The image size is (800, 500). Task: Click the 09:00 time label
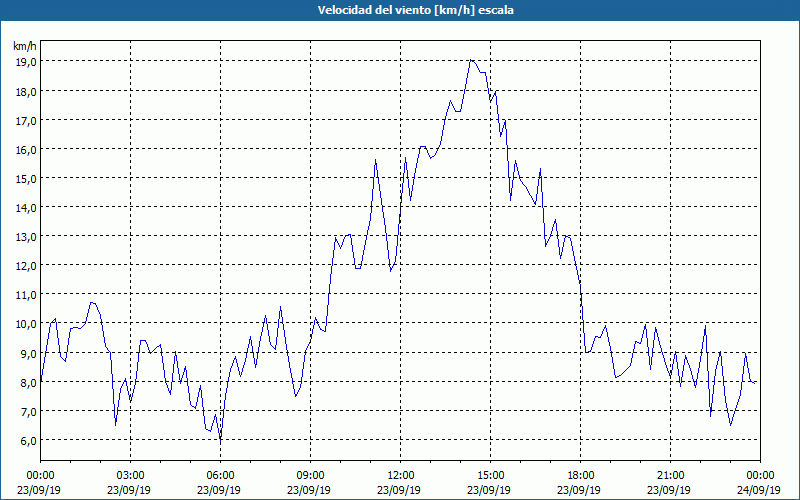pos(310,476)
